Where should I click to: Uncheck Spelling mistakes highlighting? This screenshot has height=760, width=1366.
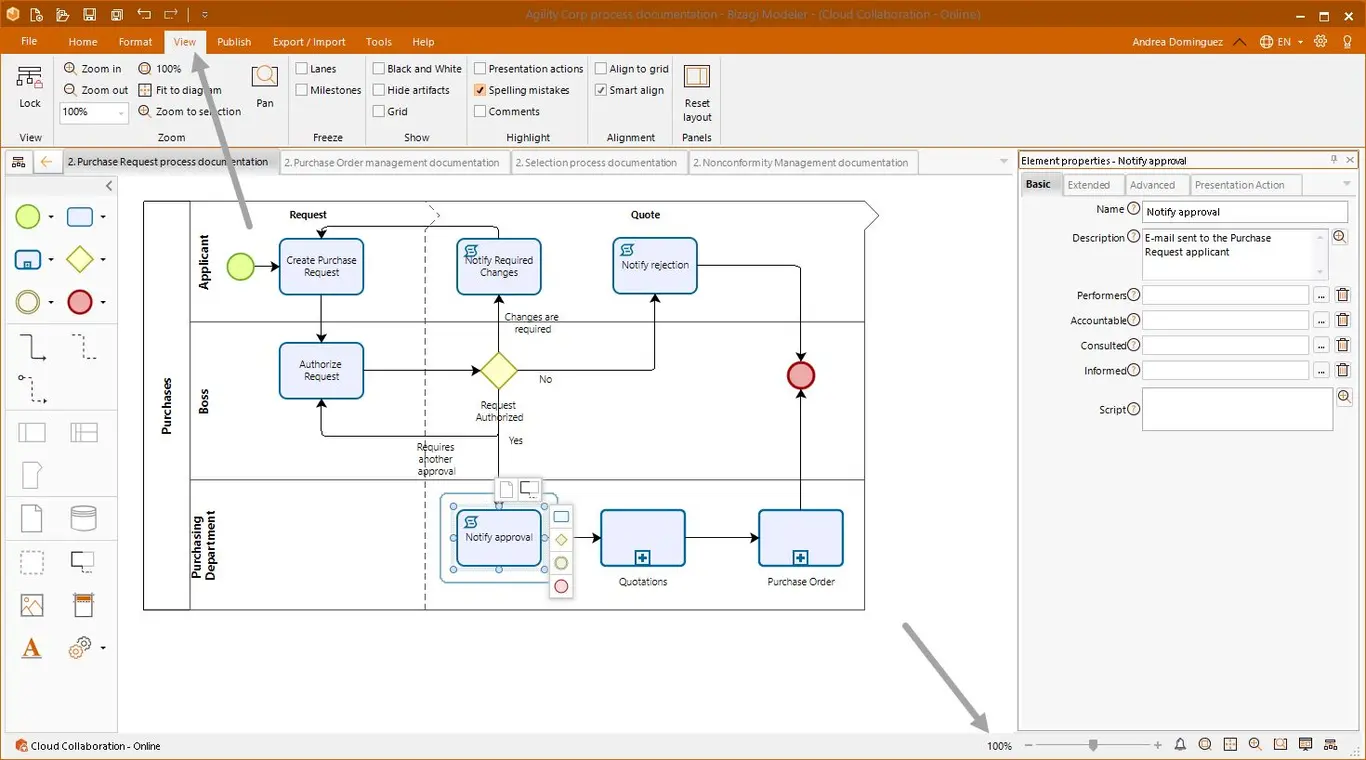pyautogui.click(x=480, y=90)
